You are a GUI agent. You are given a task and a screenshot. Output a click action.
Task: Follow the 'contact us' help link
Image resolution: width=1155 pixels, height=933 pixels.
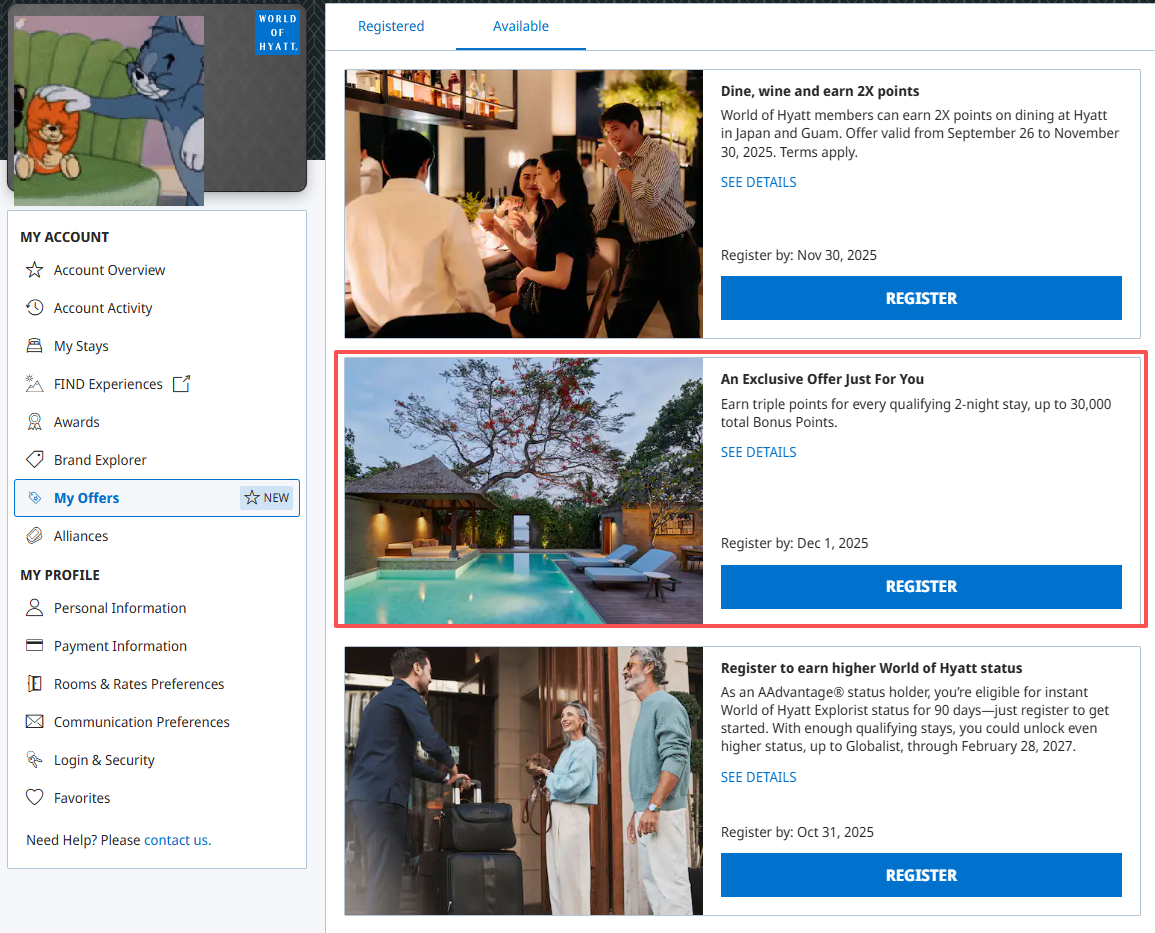(177, 840)
